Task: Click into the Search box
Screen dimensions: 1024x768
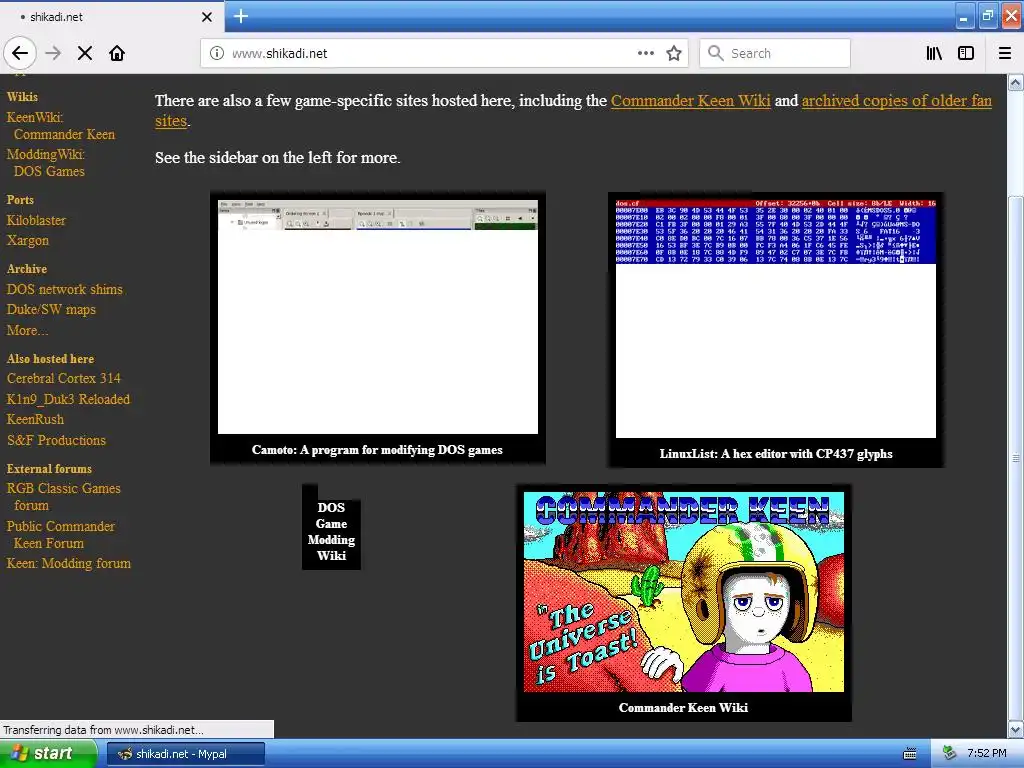Action: 775,54
